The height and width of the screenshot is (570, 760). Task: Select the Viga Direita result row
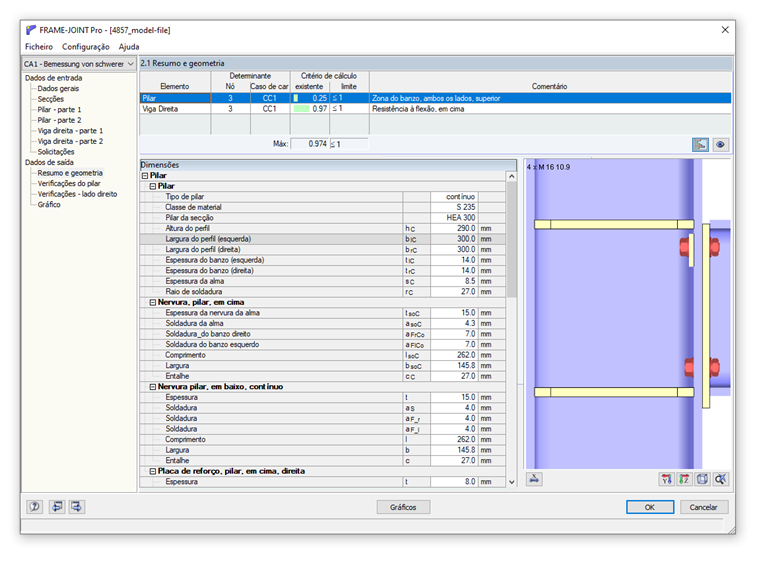435,109
